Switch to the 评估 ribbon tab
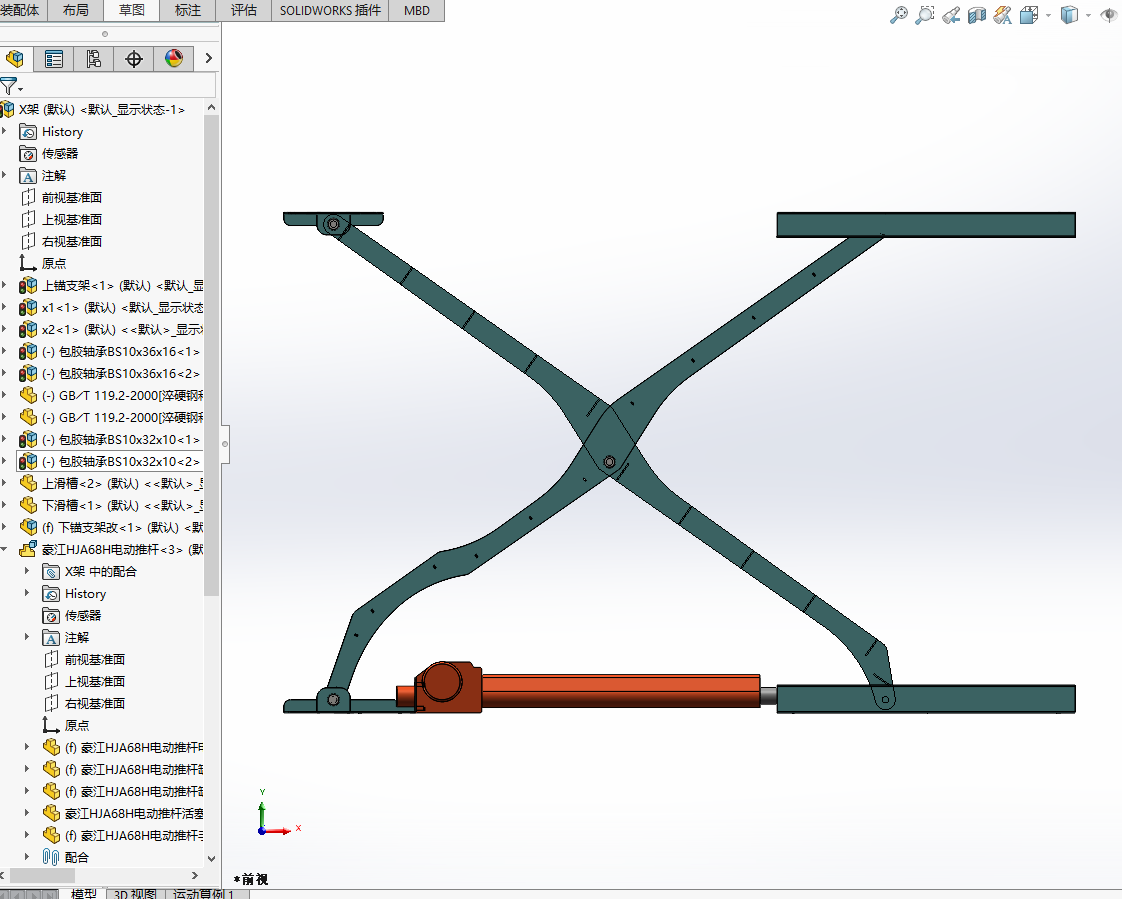The height and width of the screenshot is (899, 1122). pyautogui.click(x=243, y=10)
